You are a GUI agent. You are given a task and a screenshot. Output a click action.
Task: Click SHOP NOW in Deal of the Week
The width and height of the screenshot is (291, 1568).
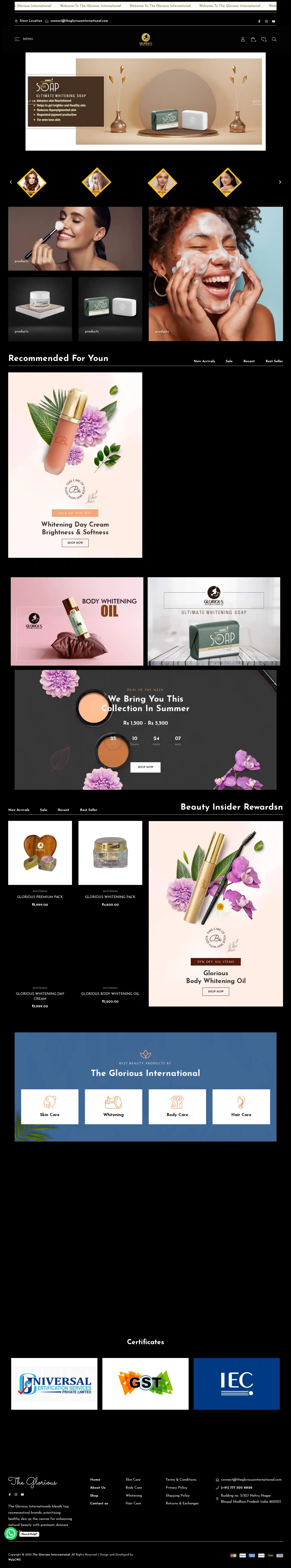click(145, 767)
